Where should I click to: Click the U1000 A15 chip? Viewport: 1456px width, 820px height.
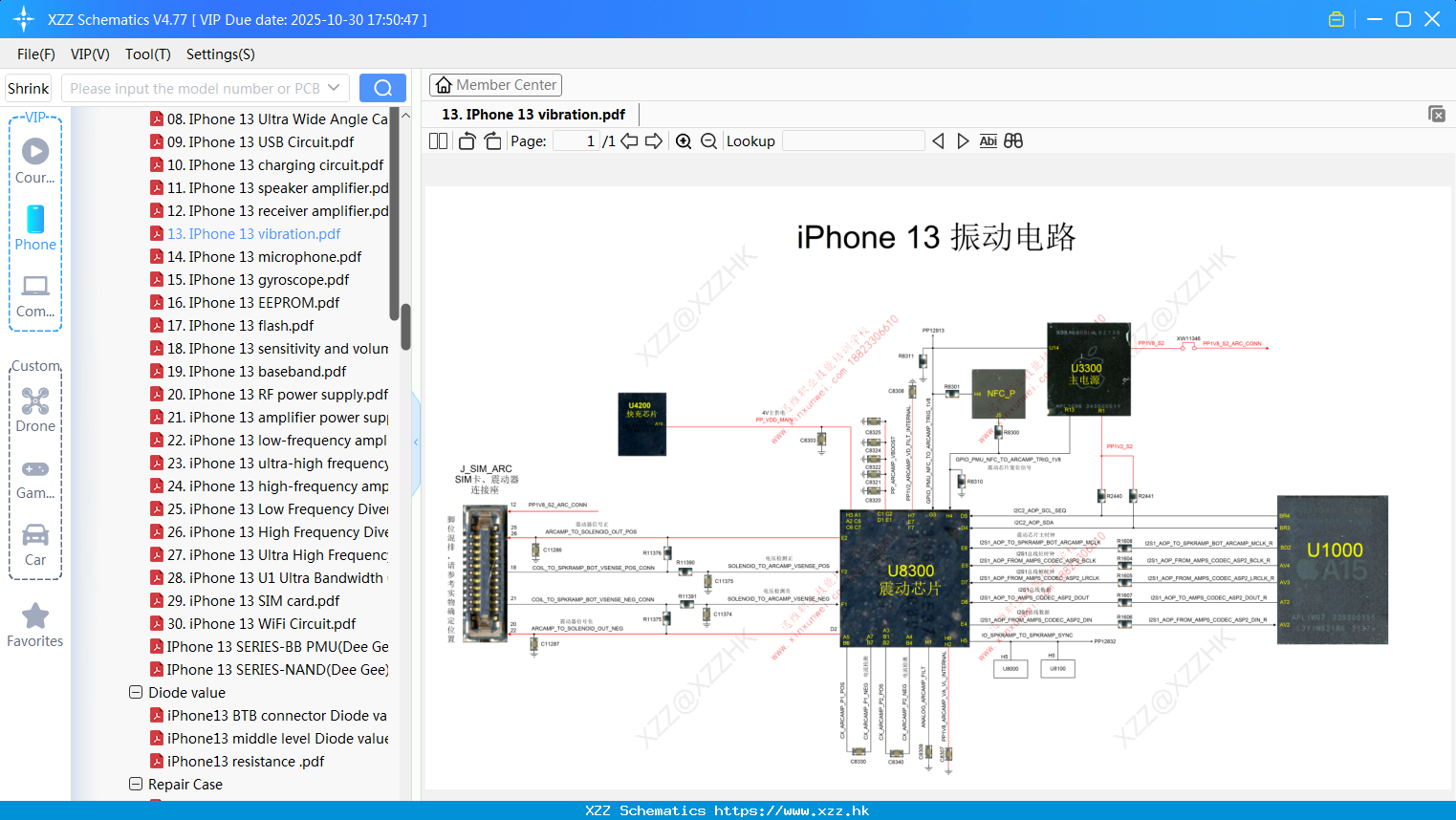(x=1333, y=570)
